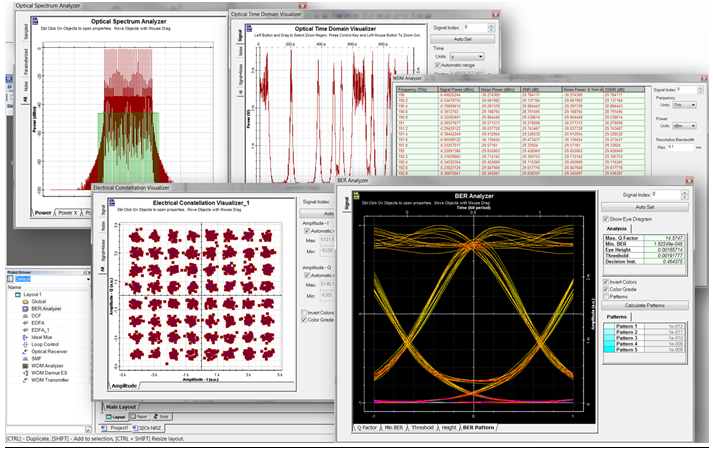Image resolution: width=713 pixels, height=452 pixels.
Task: Click the EDFA amplifier icon in tree
Action: pos(25,323)
